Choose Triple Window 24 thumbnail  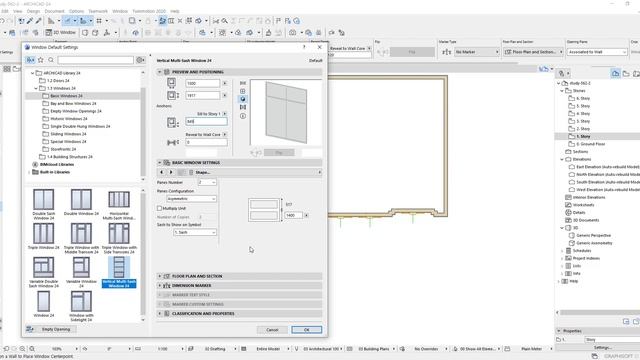(x=44, y=236)
